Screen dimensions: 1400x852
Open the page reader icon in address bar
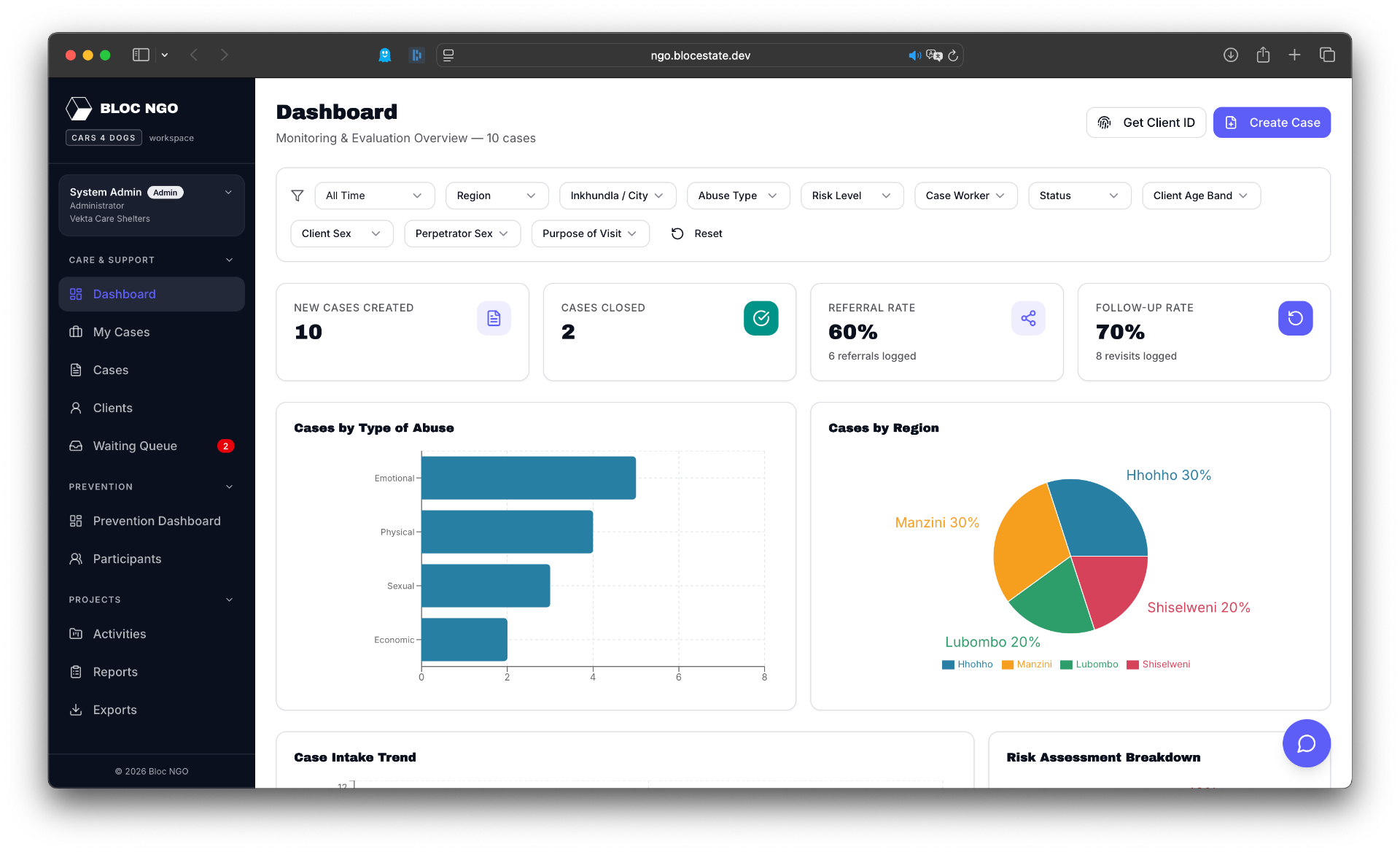[x=448, y=55]
